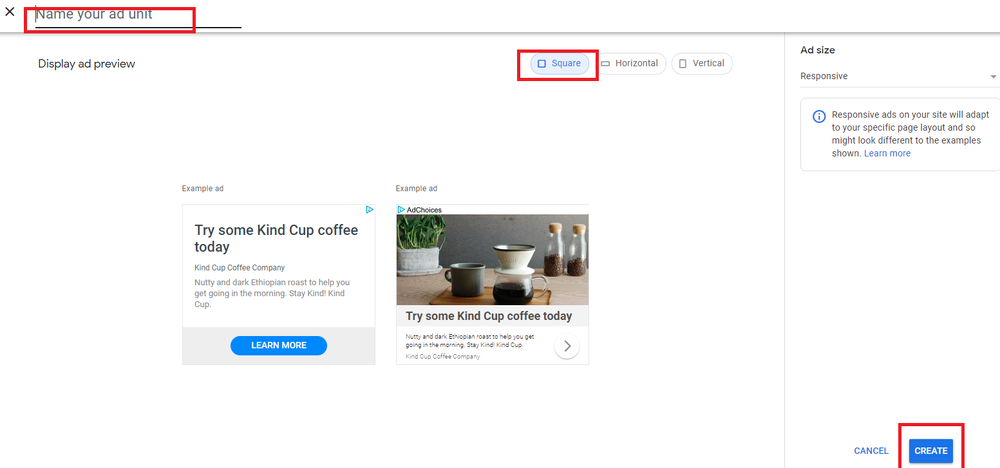This screenshot has width=1000, height=468.
Task: Click the 'Name your ad unit' field
Action: (x=138, y=15)
